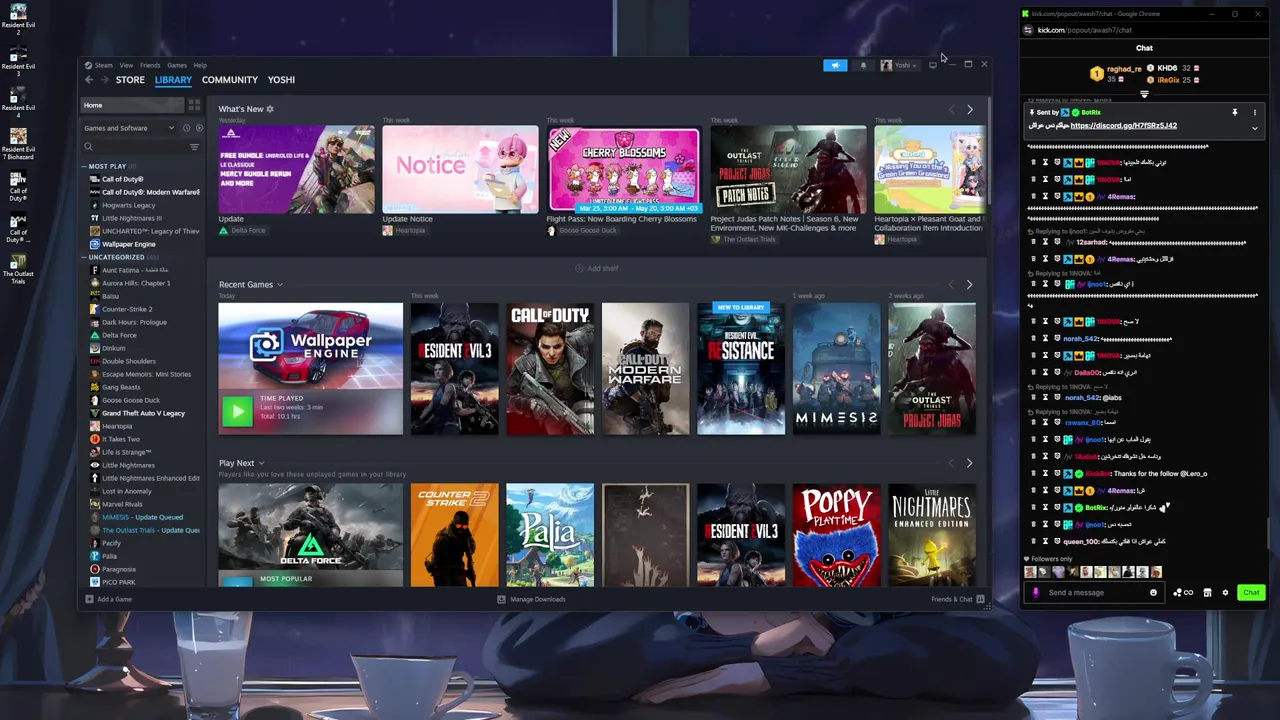Click the Steam logo menu icon
This screenshot has height=720, width=1280.
pos(88,65)
